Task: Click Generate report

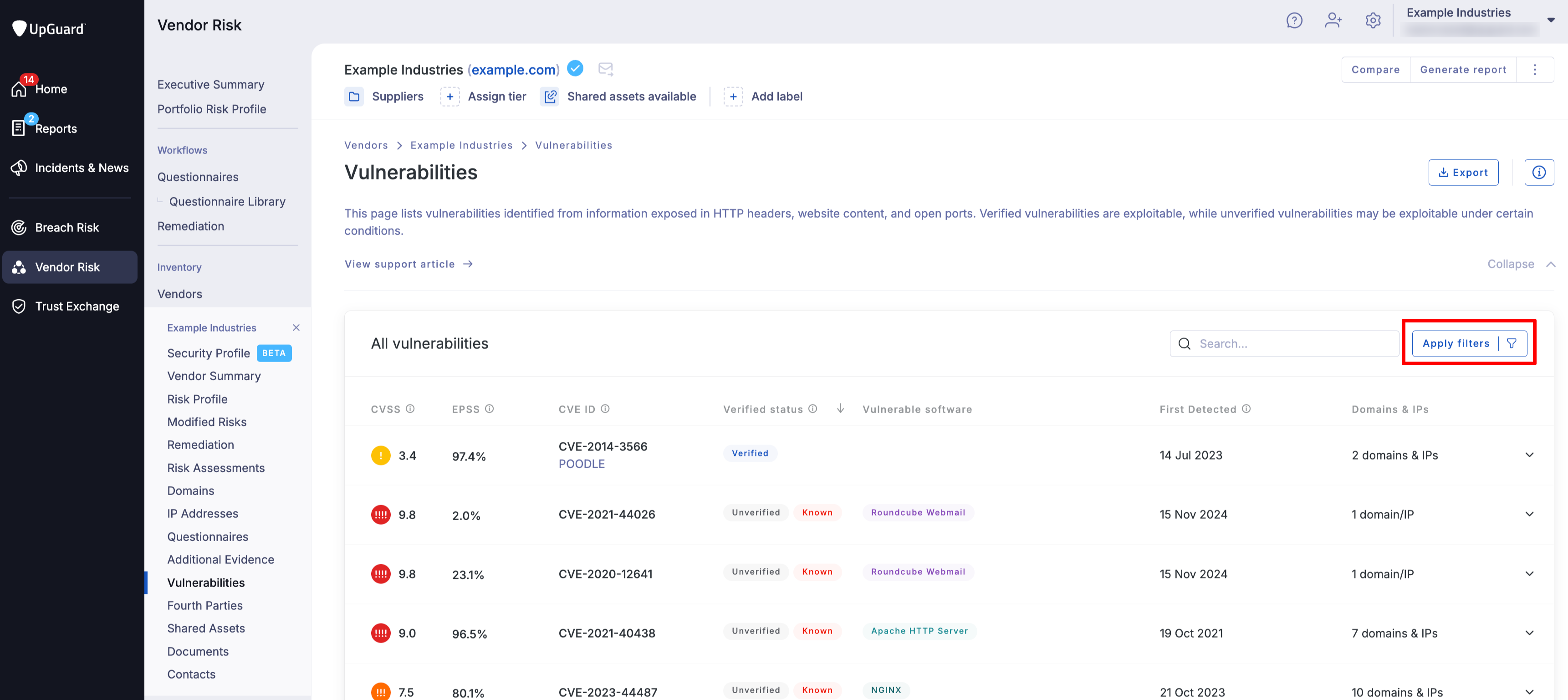Action: click(x=1463, y=69)
